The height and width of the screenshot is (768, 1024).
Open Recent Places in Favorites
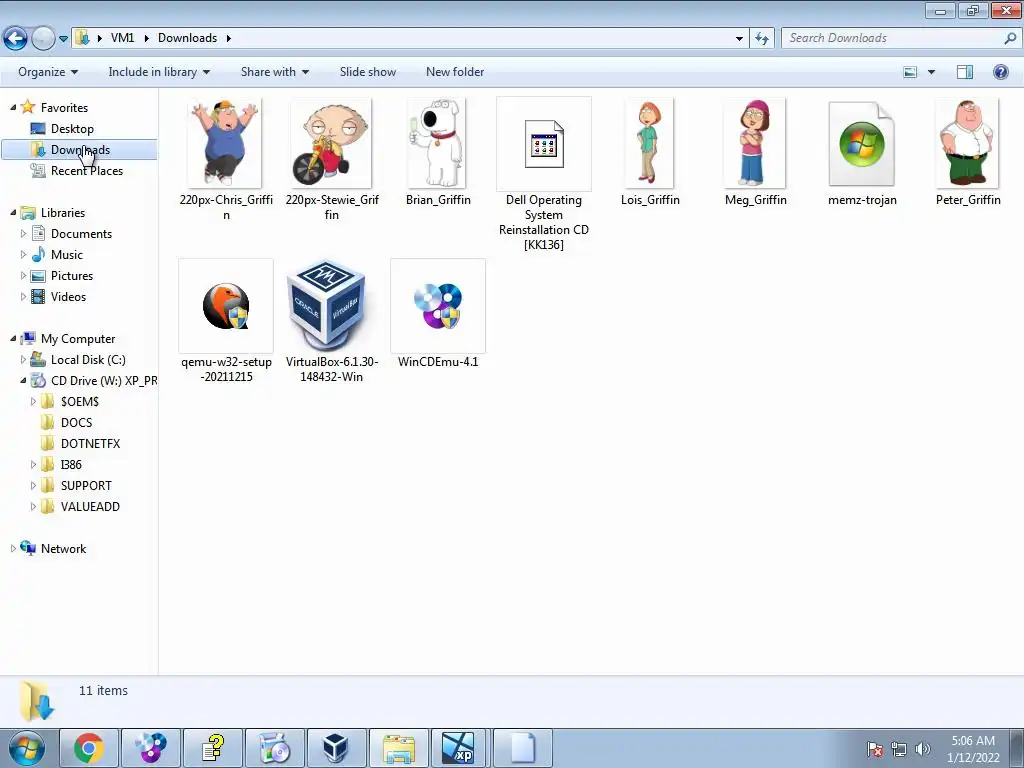[87, 170]
